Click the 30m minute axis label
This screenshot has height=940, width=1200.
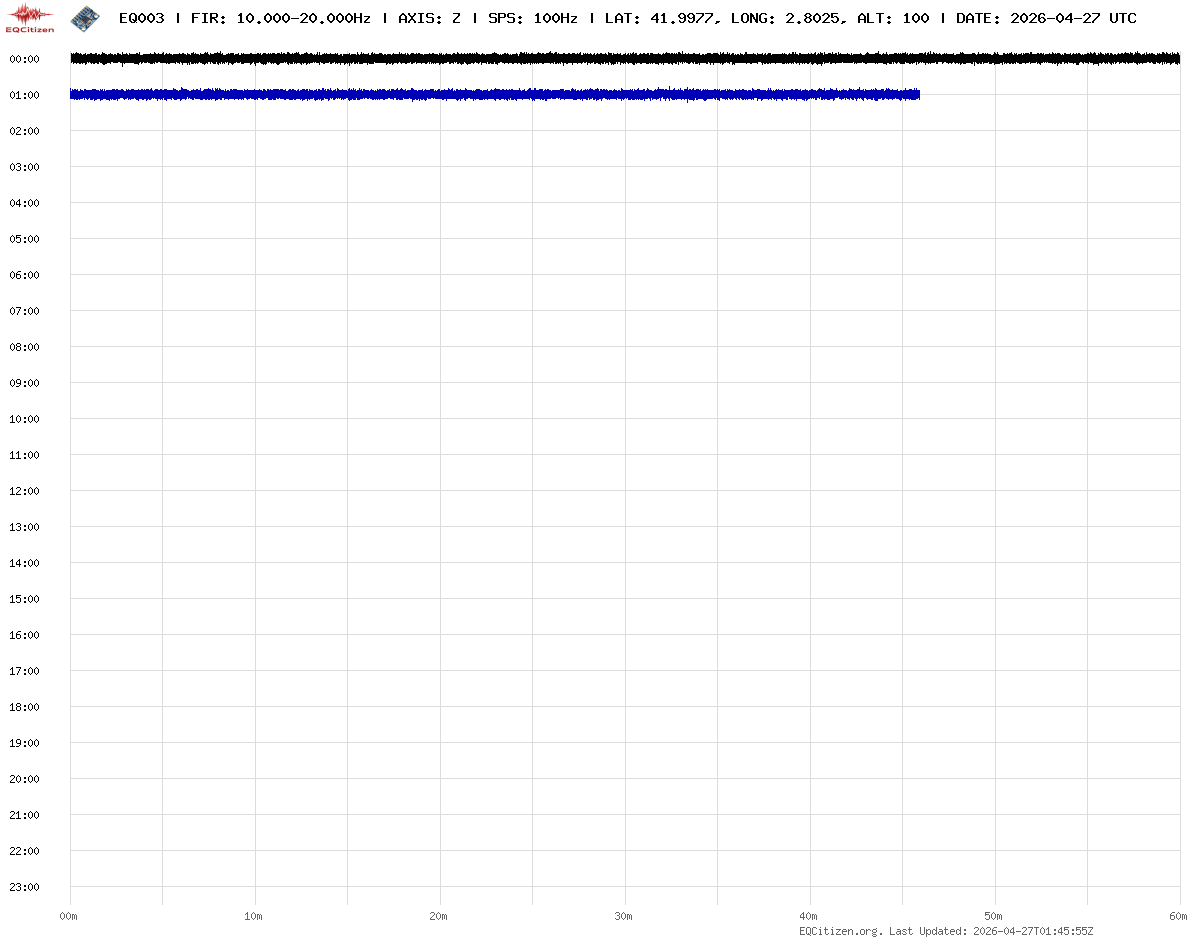[624, 916]
